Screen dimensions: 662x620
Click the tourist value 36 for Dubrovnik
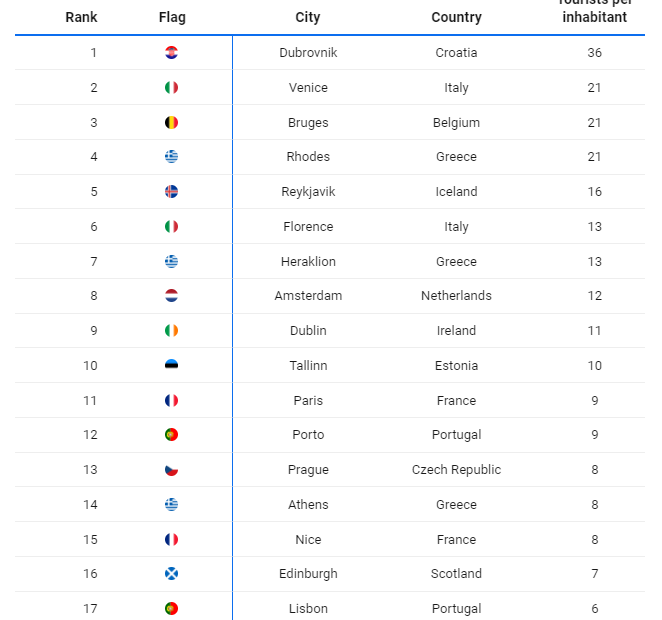point(594,53)
